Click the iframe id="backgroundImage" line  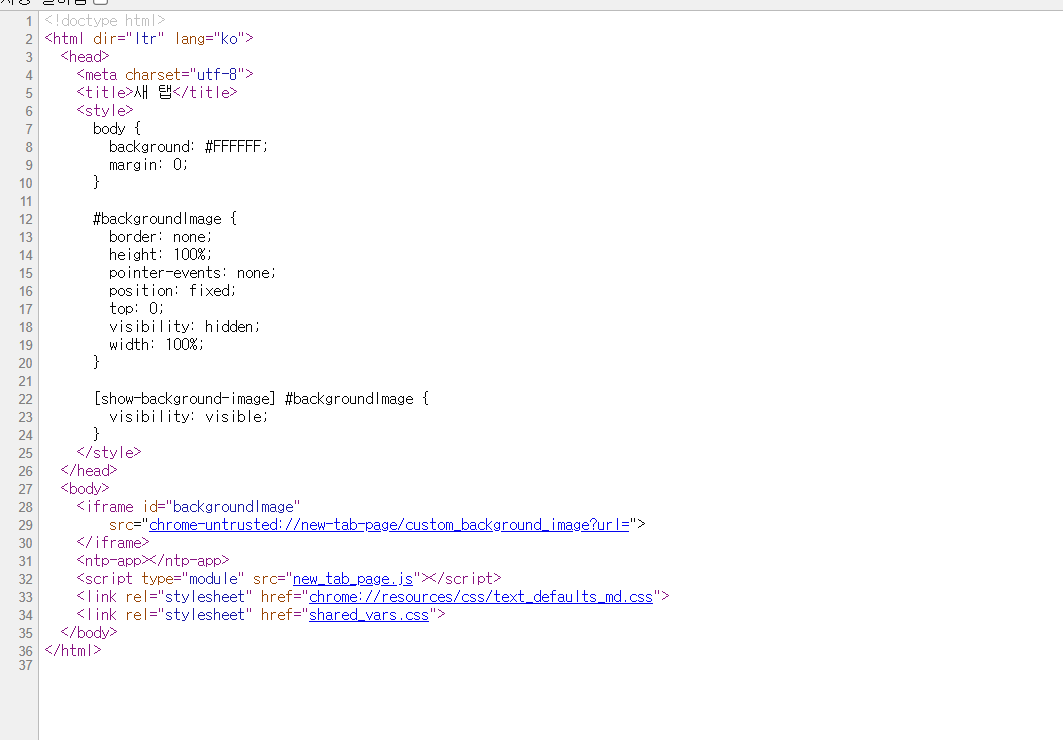[x=188, y=507]
